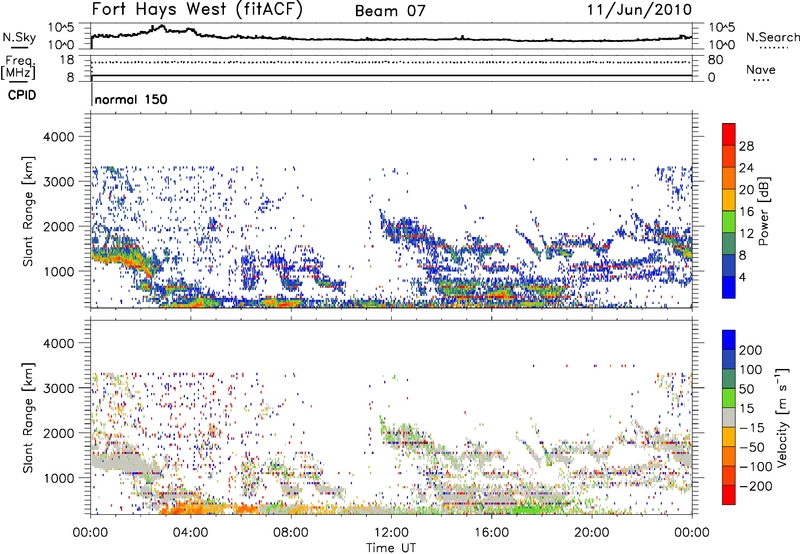
Task: Click the "12:00" time tick label
Action: click(391, 533)
